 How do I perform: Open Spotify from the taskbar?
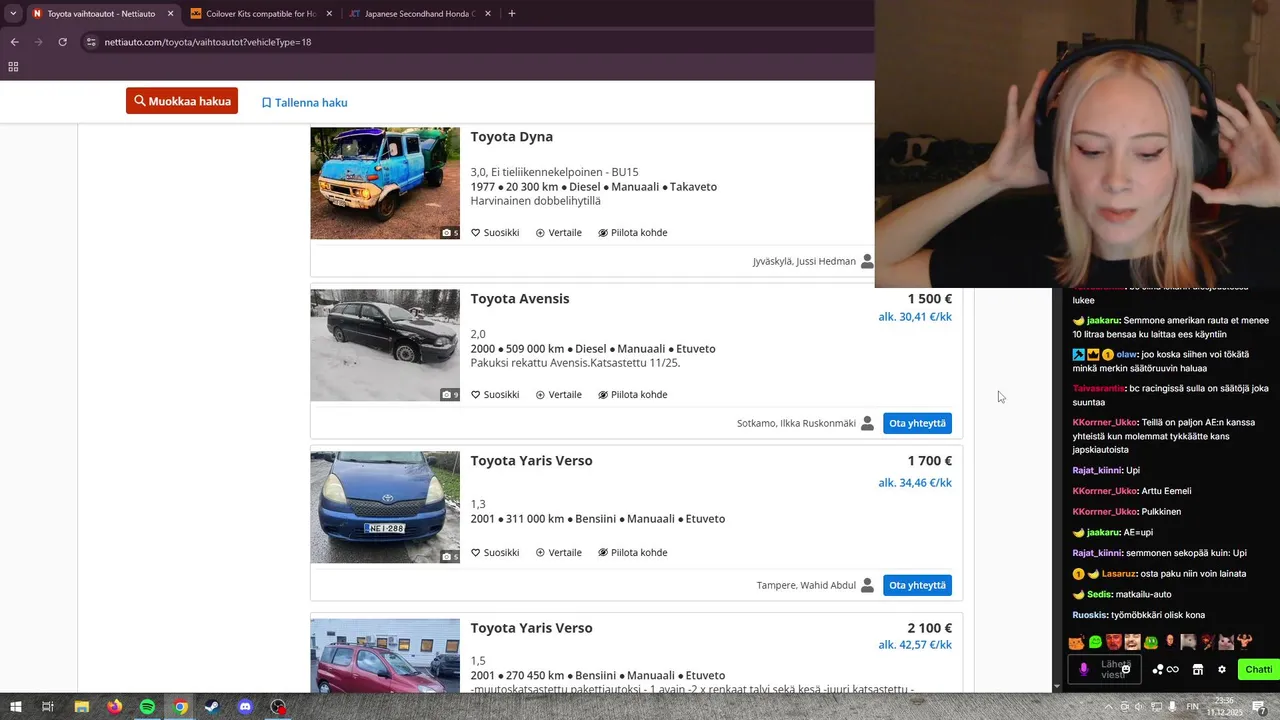[x=147, y=707]
